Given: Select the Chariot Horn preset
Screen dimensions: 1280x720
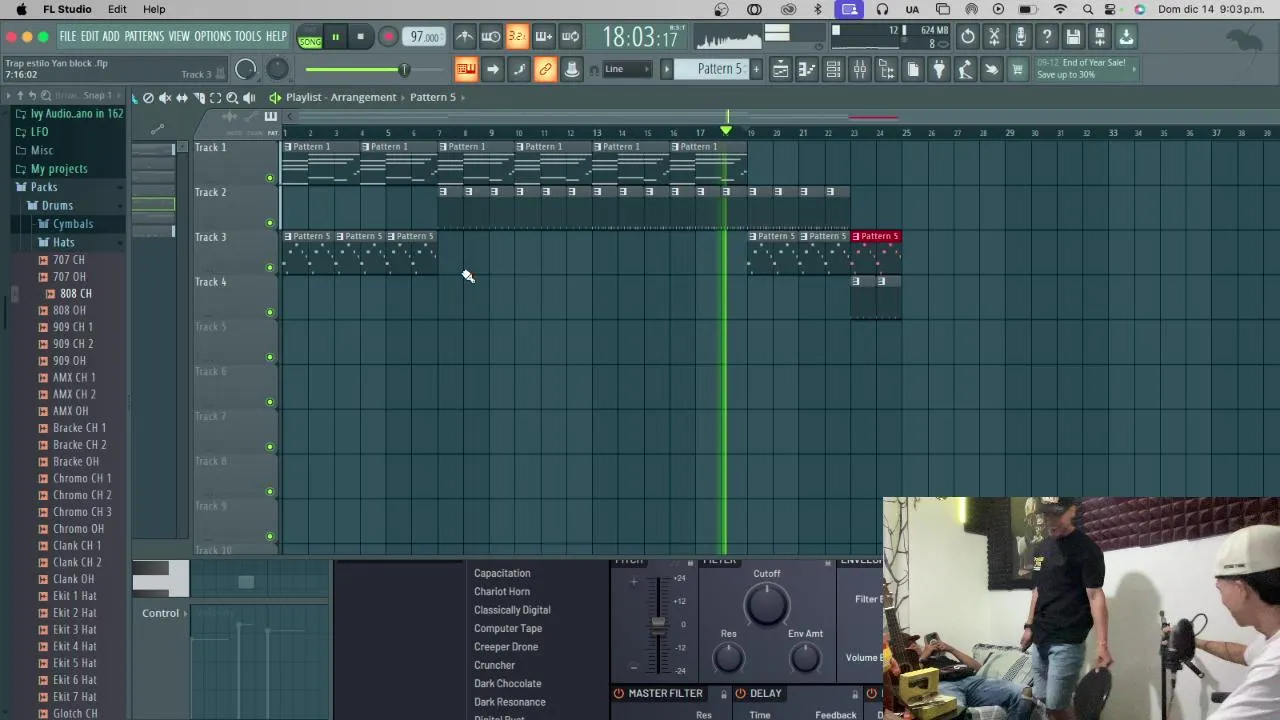Looking at the screenshot, I should [x=502, y=591].
